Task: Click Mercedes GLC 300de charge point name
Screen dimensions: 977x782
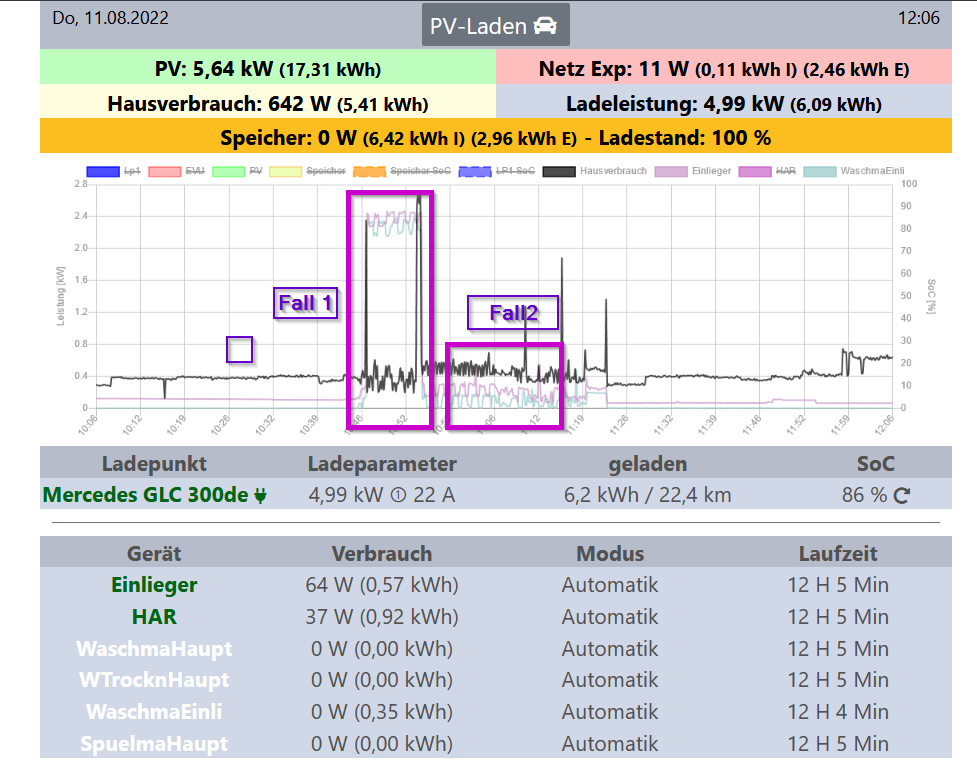Action: click(x=145, y=495)
